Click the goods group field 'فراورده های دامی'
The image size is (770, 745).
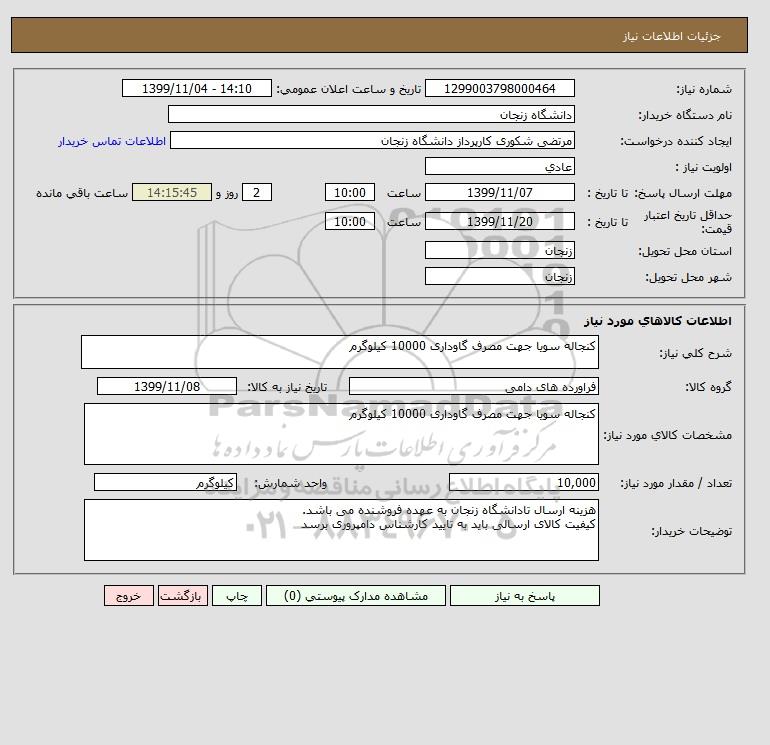473,386
